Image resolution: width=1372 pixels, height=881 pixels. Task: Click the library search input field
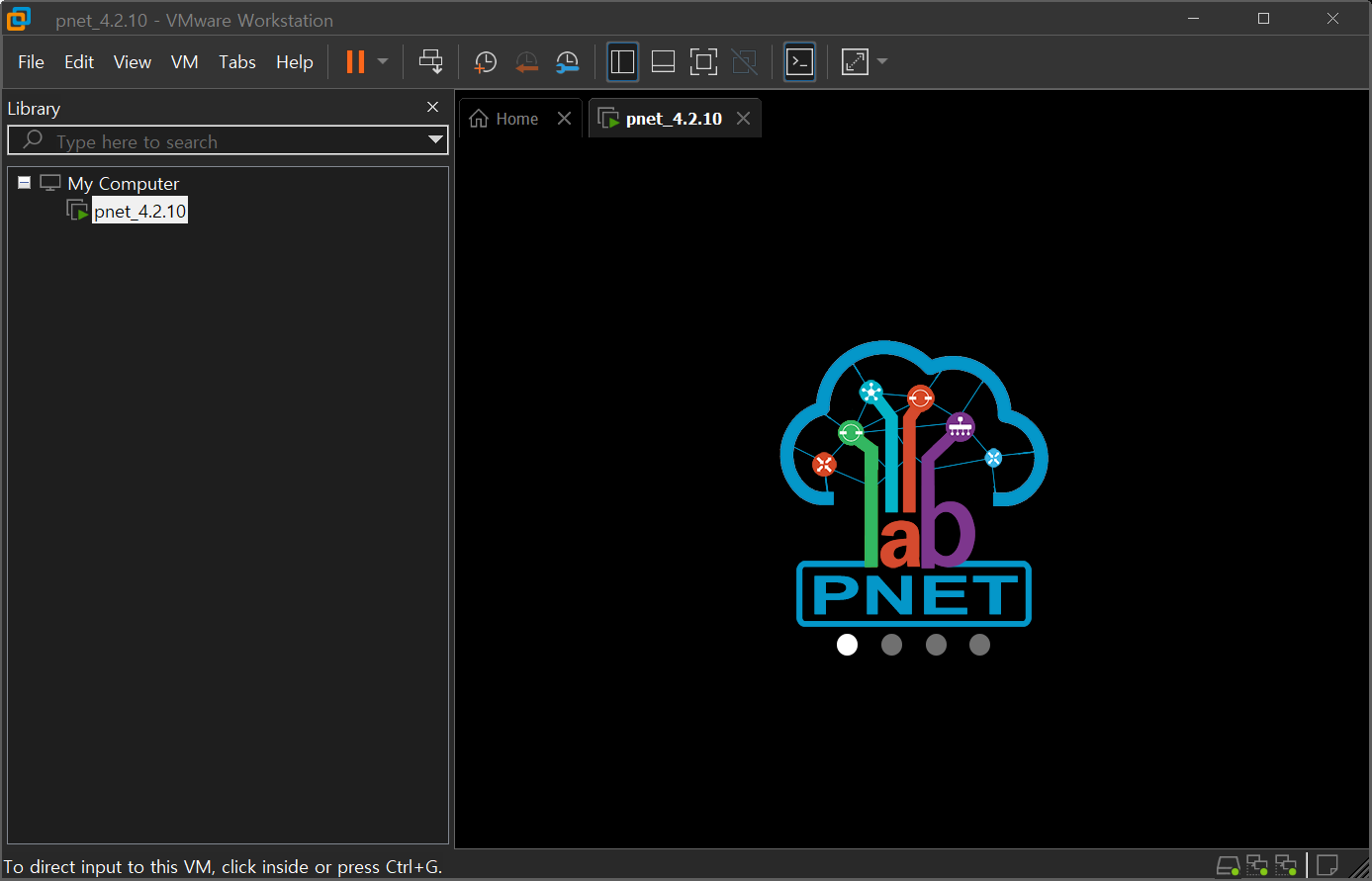coord(228,140)
